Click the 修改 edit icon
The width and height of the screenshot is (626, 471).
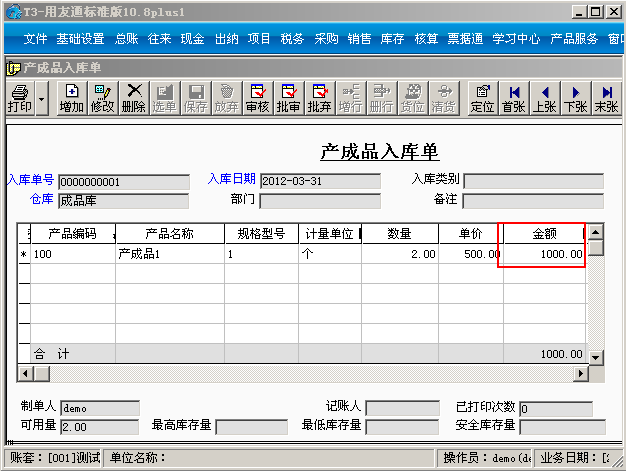(x=103, y=98)
